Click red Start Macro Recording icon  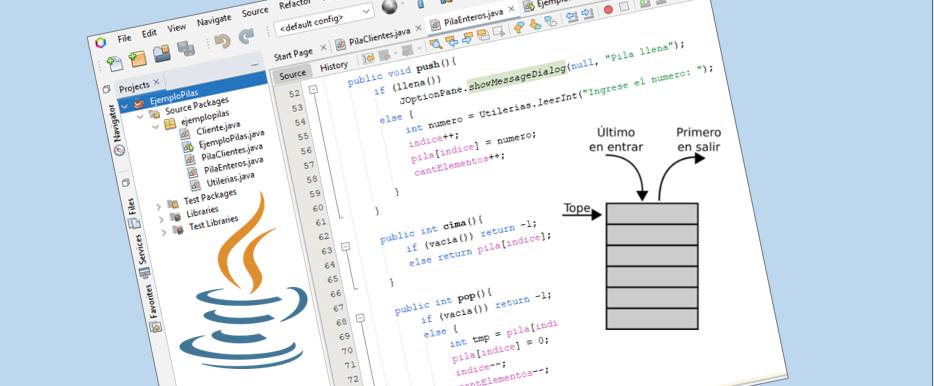(608, 10)
